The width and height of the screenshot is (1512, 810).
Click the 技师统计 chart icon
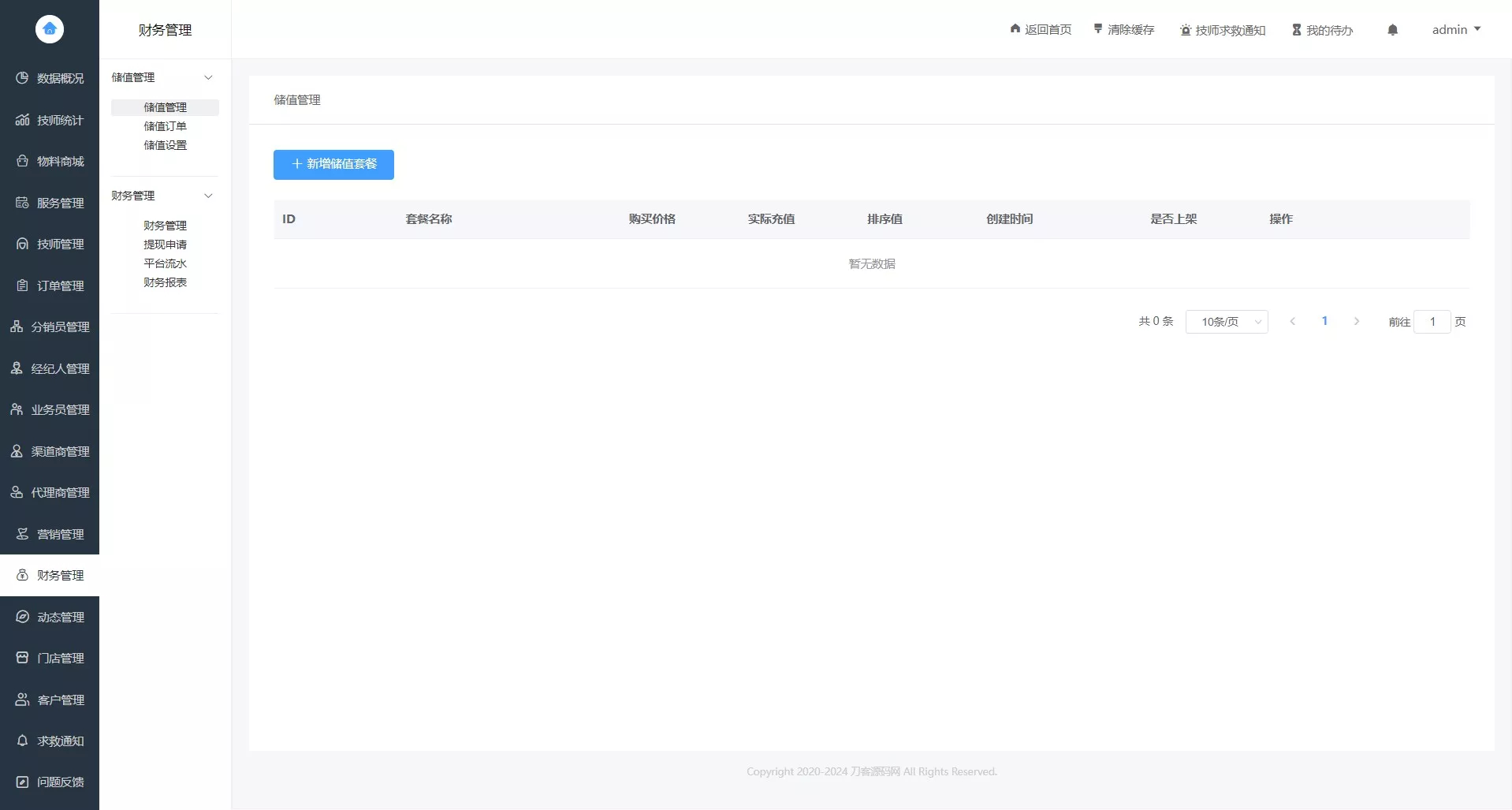22,120
